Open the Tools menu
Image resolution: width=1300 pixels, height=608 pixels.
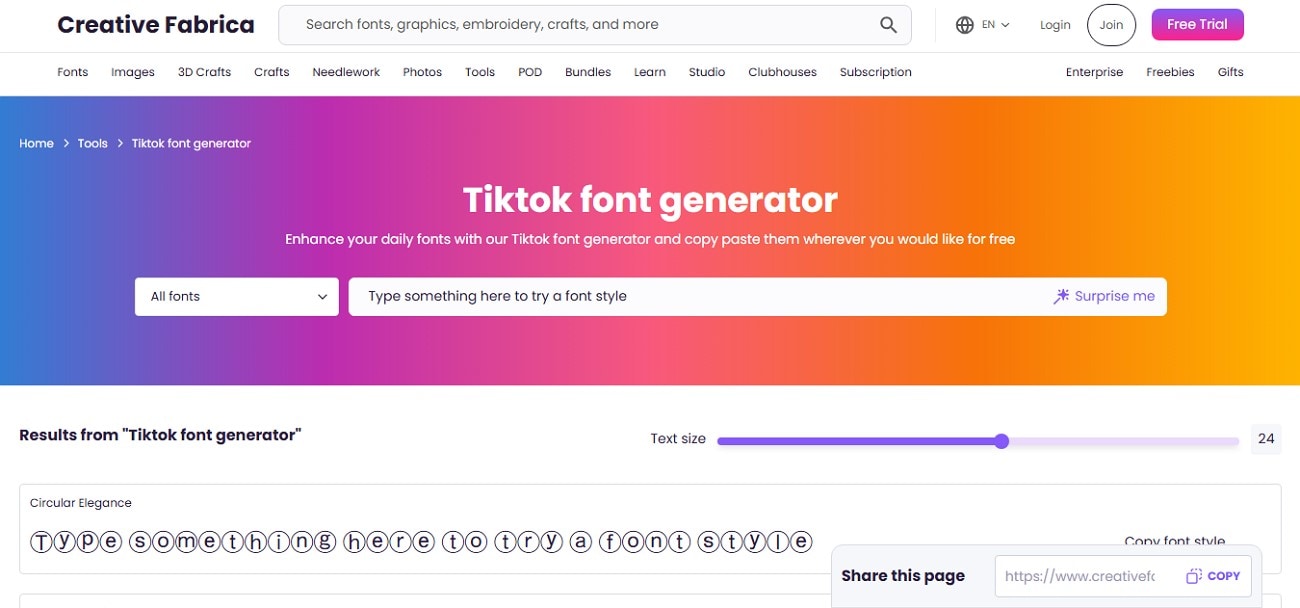[480, 72]
